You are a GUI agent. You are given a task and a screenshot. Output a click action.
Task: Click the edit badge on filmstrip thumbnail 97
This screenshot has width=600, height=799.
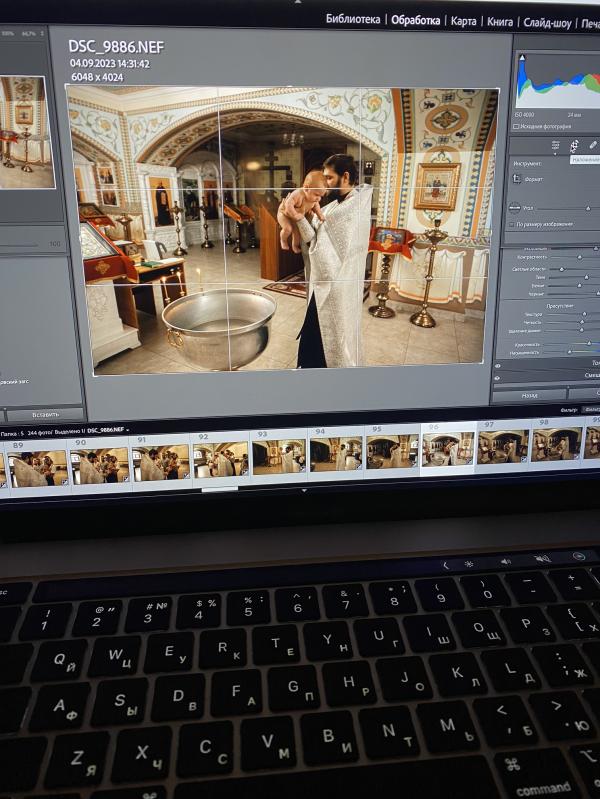tap(524, 460)
